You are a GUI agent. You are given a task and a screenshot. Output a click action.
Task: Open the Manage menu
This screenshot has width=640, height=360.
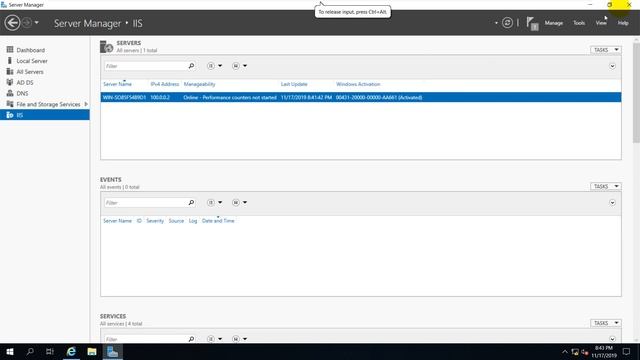[x=553, y=23]
